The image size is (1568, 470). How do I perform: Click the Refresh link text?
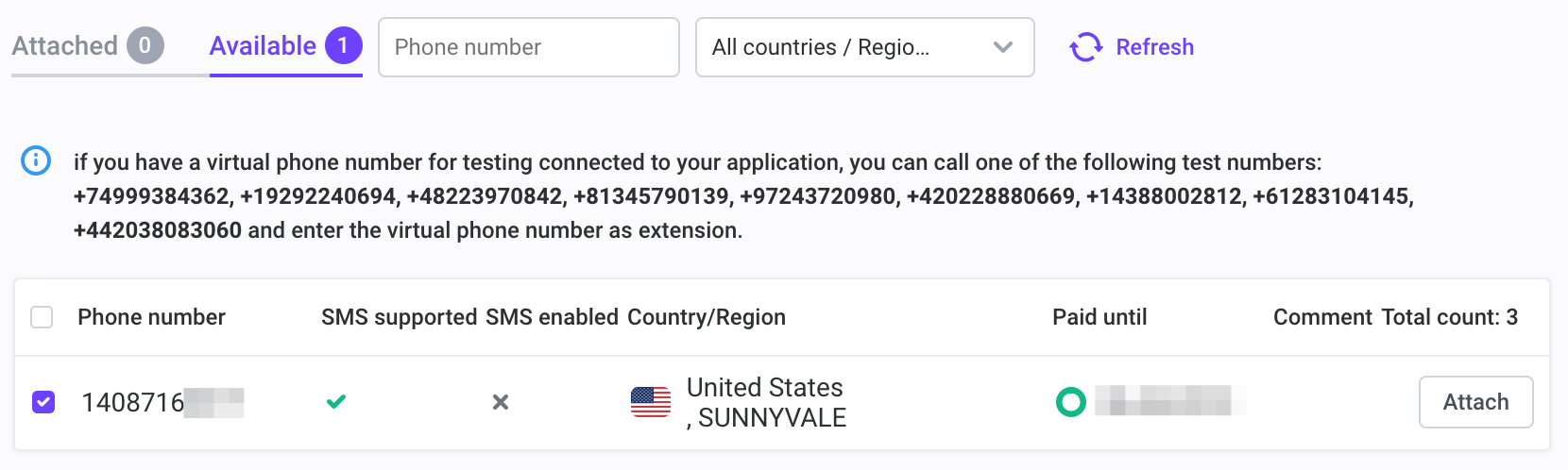point(1154,47)
